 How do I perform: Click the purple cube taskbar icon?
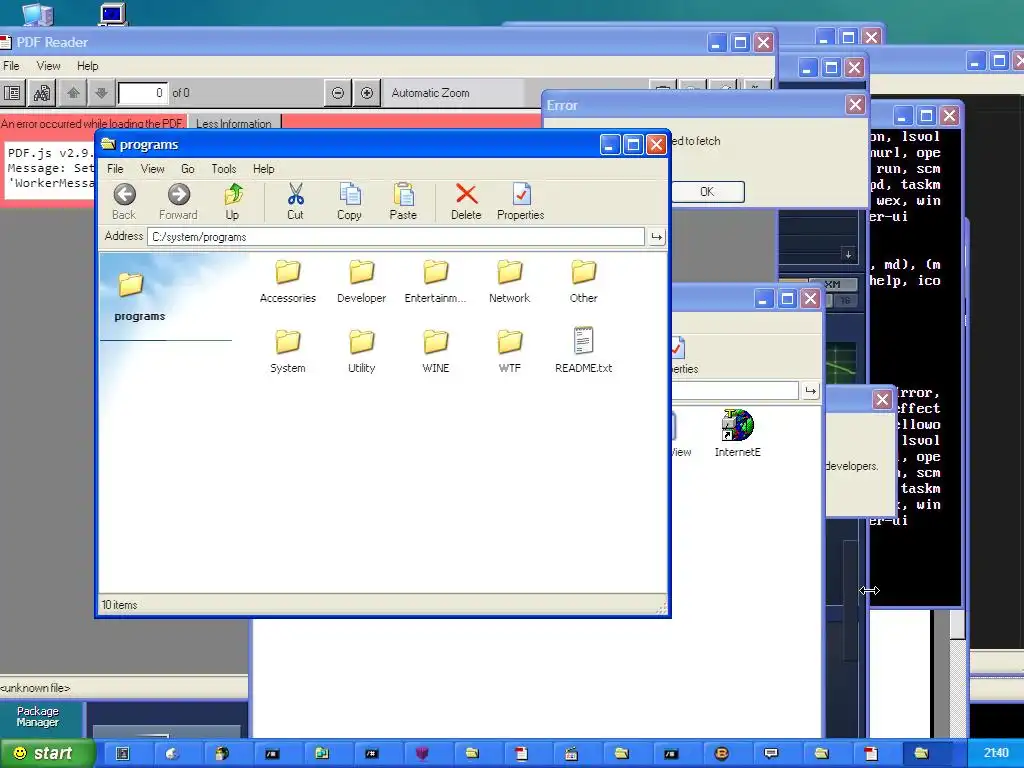click(422, 754)
